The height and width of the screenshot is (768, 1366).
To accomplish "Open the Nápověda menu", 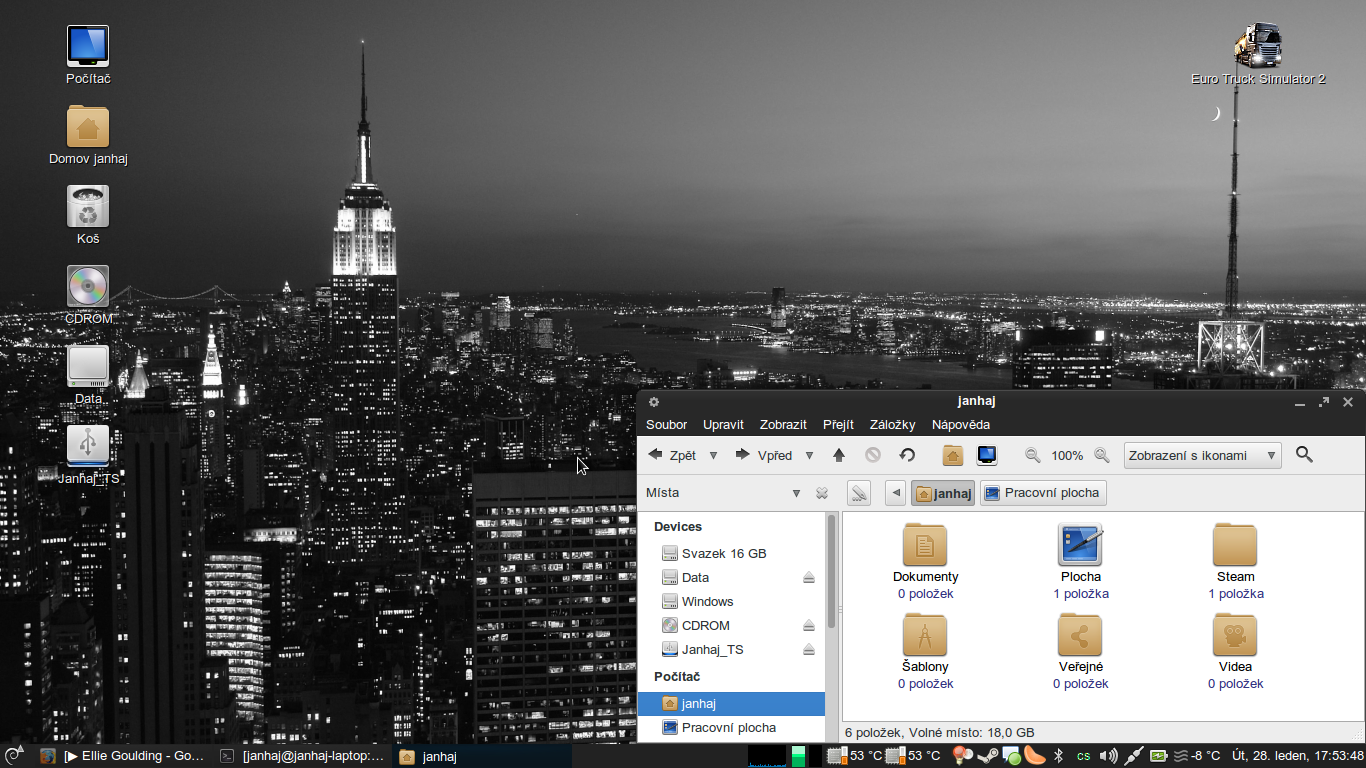I will coord(961,425).
